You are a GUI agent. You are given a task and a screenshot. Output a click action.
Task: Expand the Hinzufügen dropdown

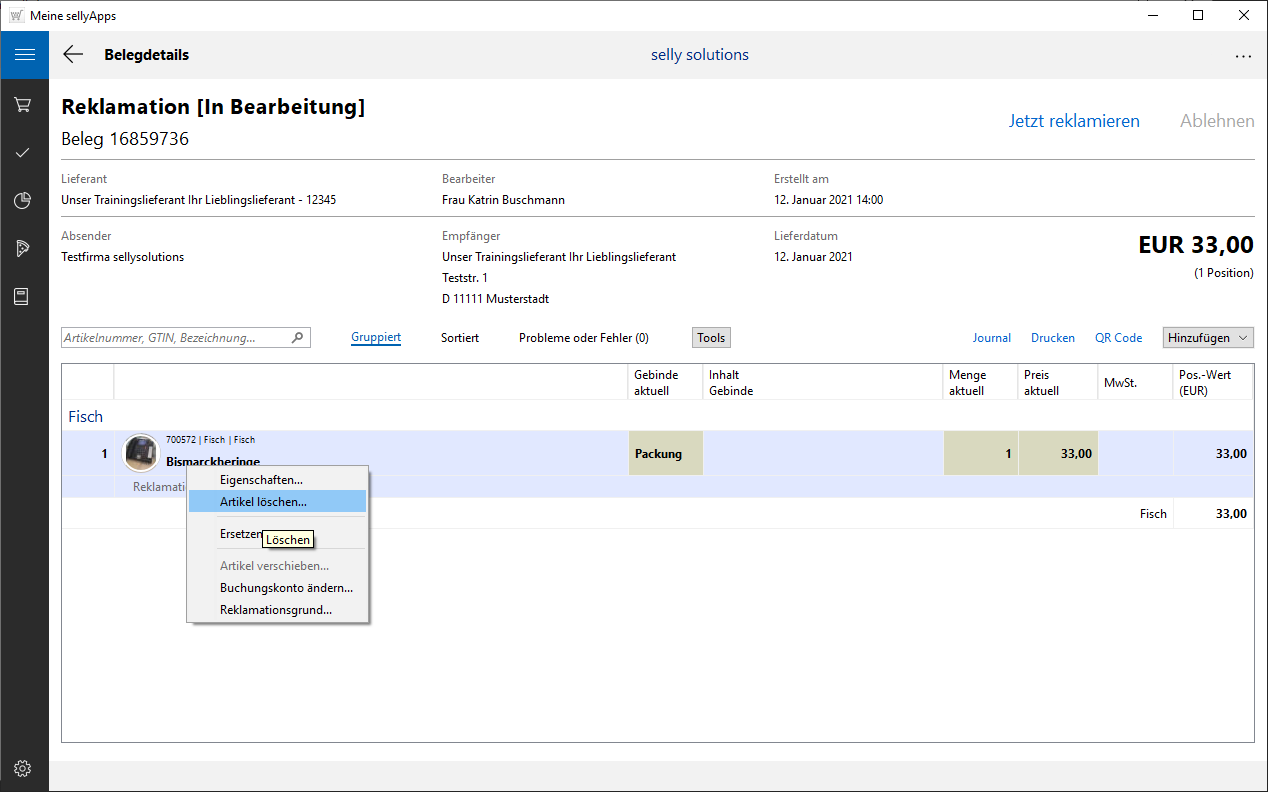1207,338
